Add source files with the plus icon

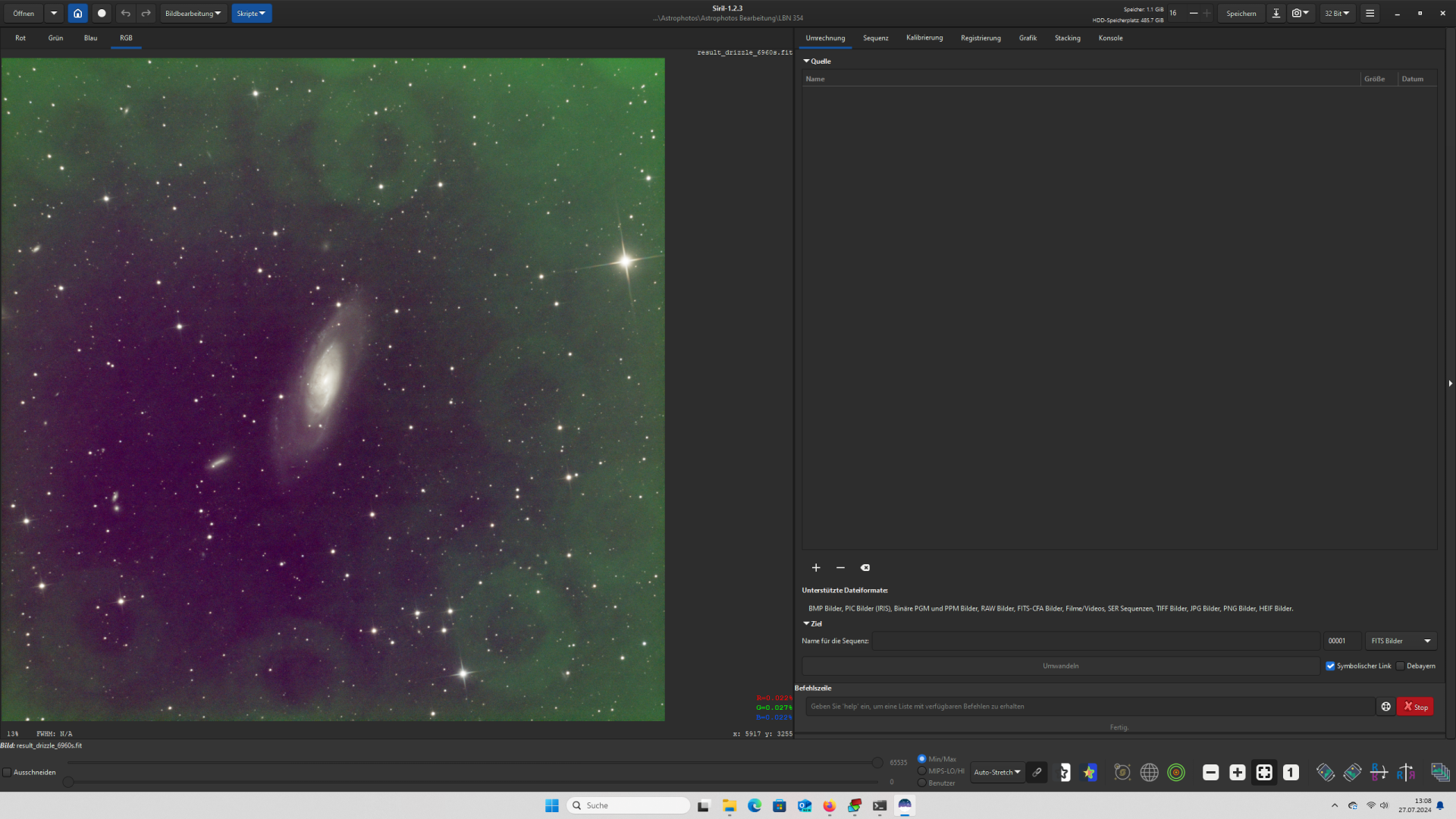click(816, 567)
